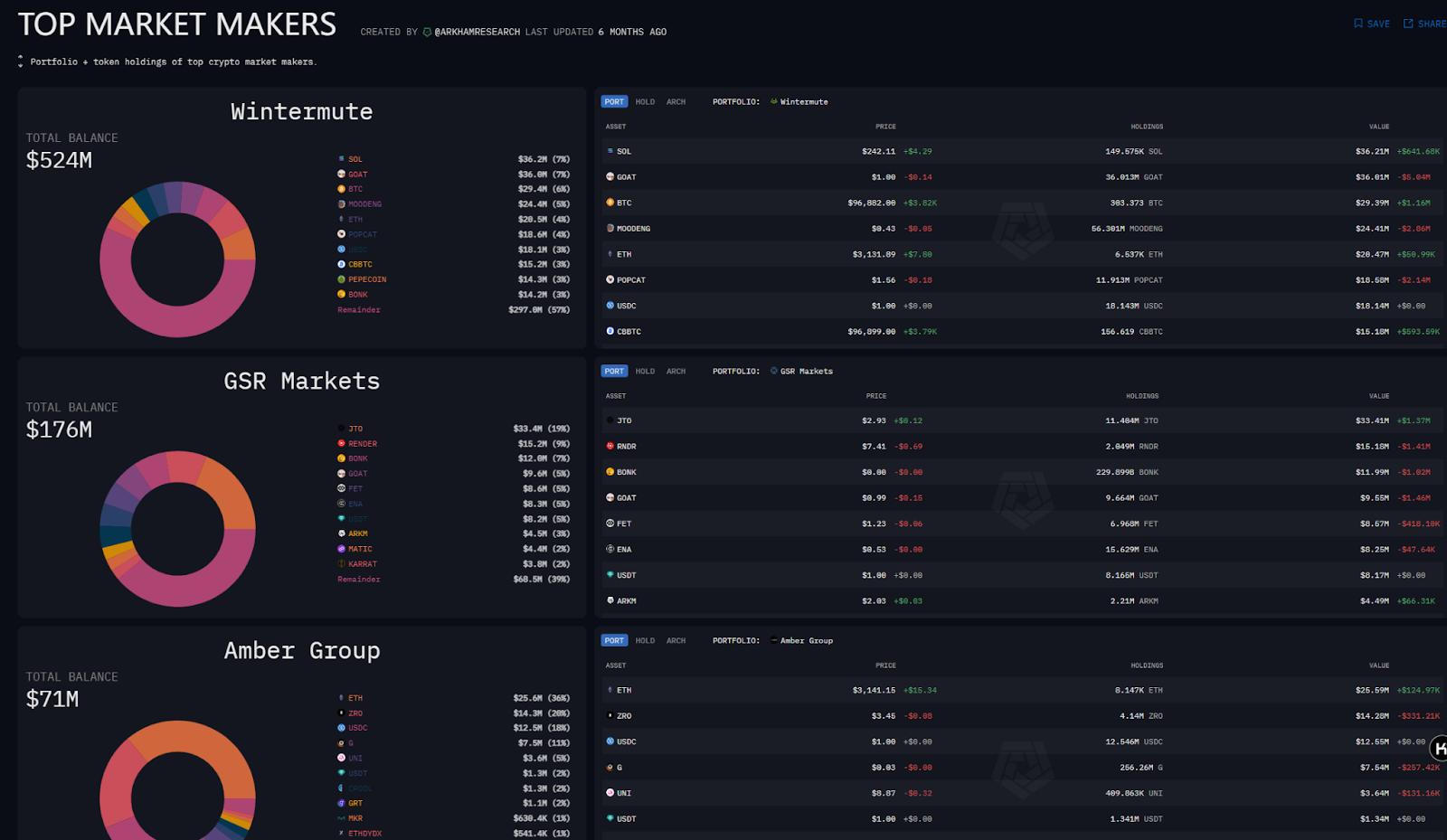
Task: Click FET token icon in GSR Markets table
Action: (x=610, y=524)
